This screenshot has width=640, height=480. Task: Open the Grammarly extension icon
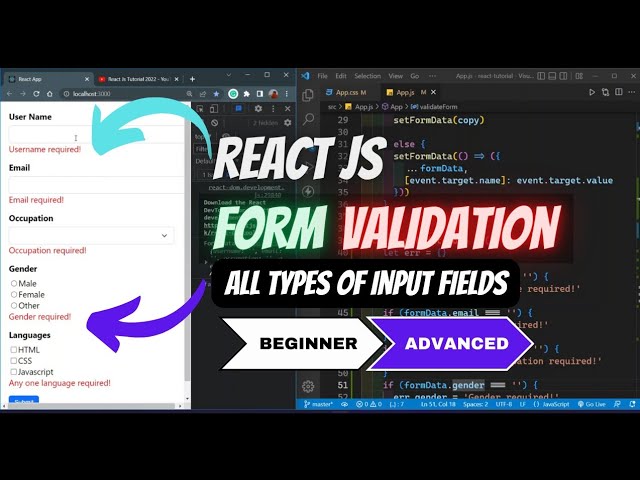coord(233,94)
